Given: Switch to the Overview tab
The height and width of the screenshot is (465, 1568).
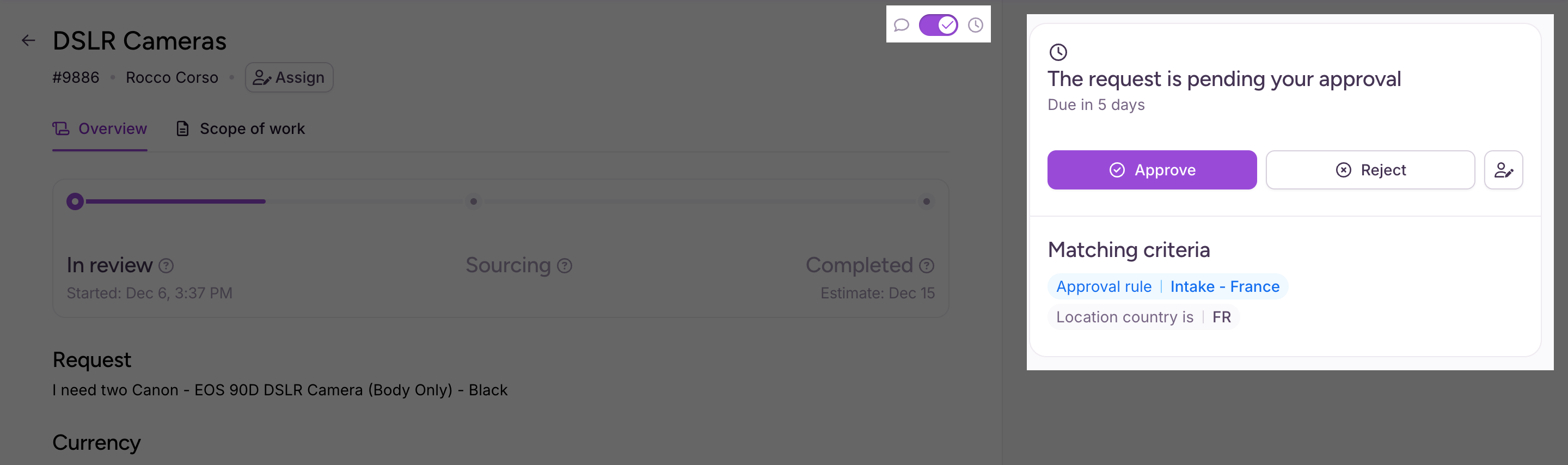Looking at the screenshot, I should [x=100, y=129].
